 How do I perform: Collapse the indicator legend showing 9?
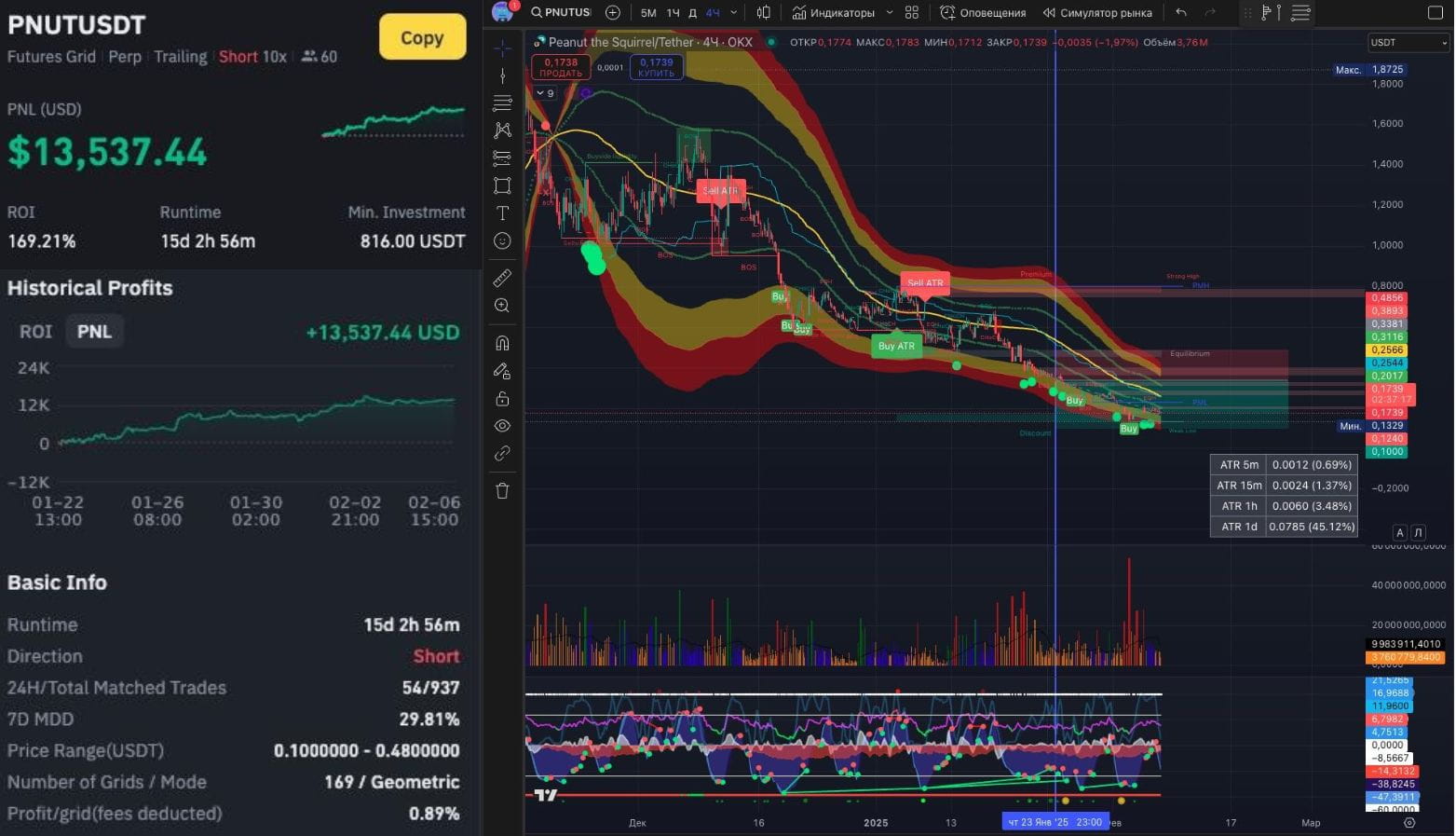(x=545, y=93)
